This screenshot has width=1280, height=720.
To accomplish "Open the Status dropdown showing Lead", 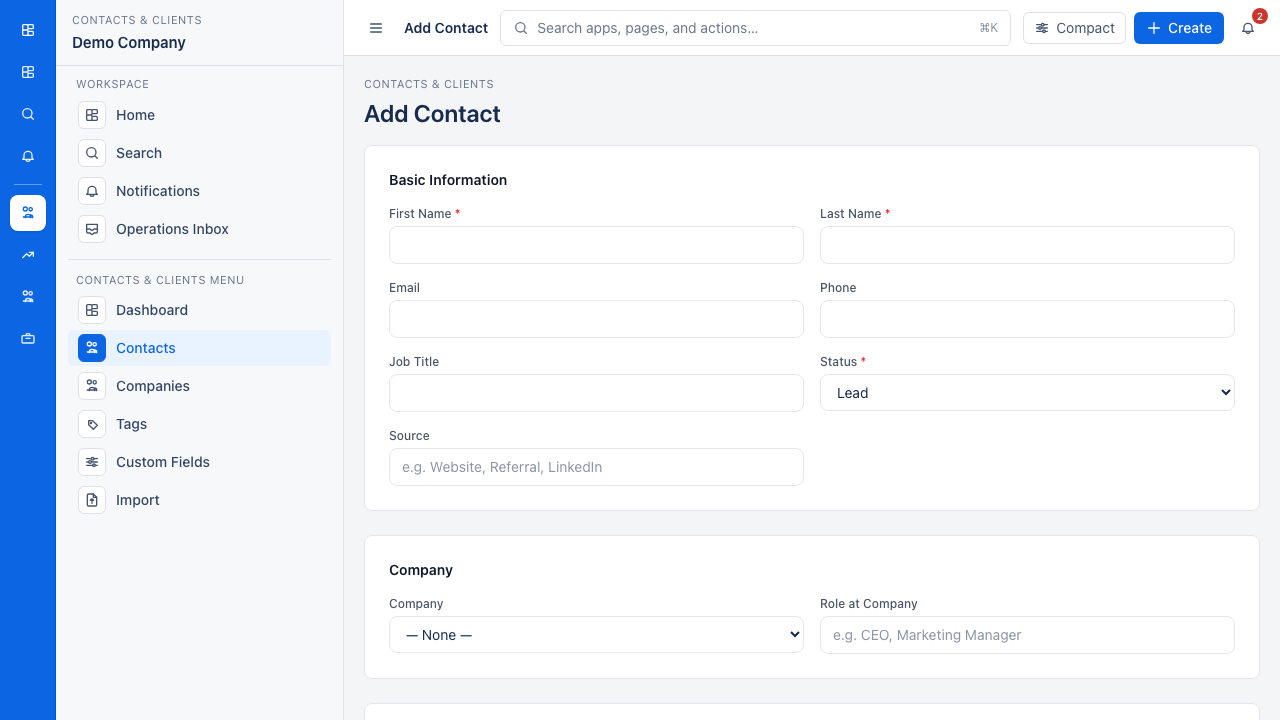I will [x=1027, y=393].
